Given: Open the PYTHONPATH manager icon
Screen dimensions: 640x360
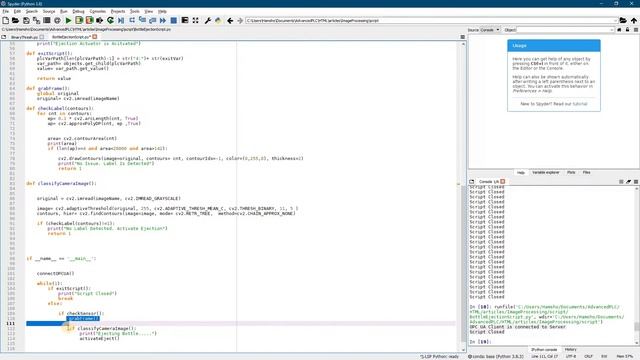Looking at the screenshot, I should (x=218, y=20).
